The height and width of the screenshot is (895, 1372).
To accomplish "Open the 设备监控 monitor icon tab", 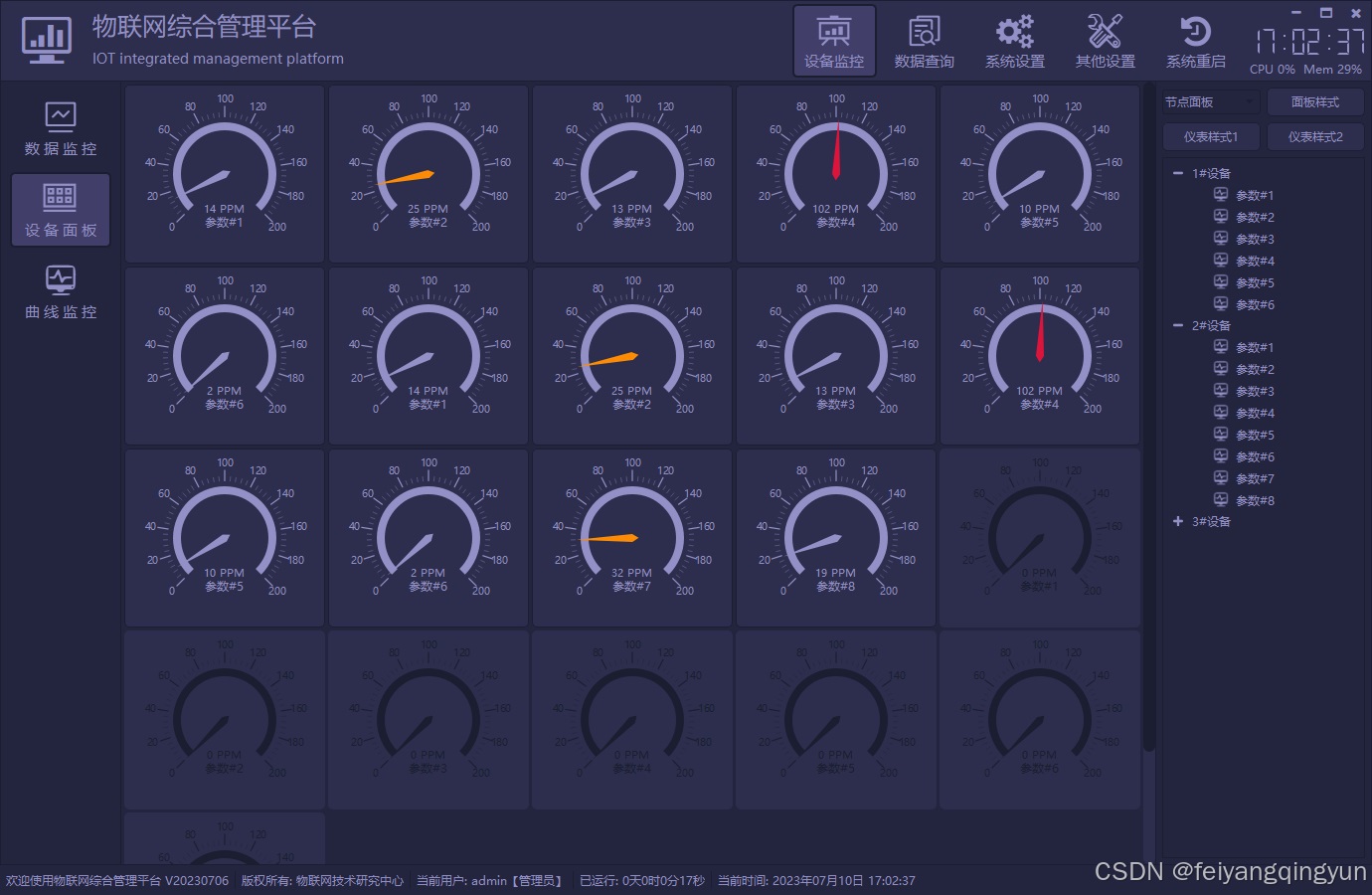I will point(834,41).
